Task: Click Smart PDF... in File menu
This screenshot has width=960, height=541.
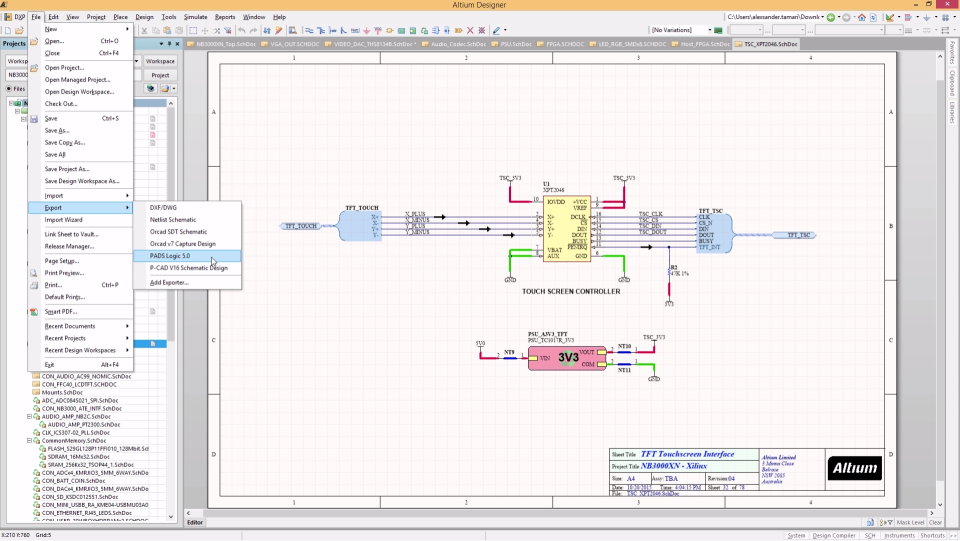Action: pyautogui.click(x=81, y=312)
